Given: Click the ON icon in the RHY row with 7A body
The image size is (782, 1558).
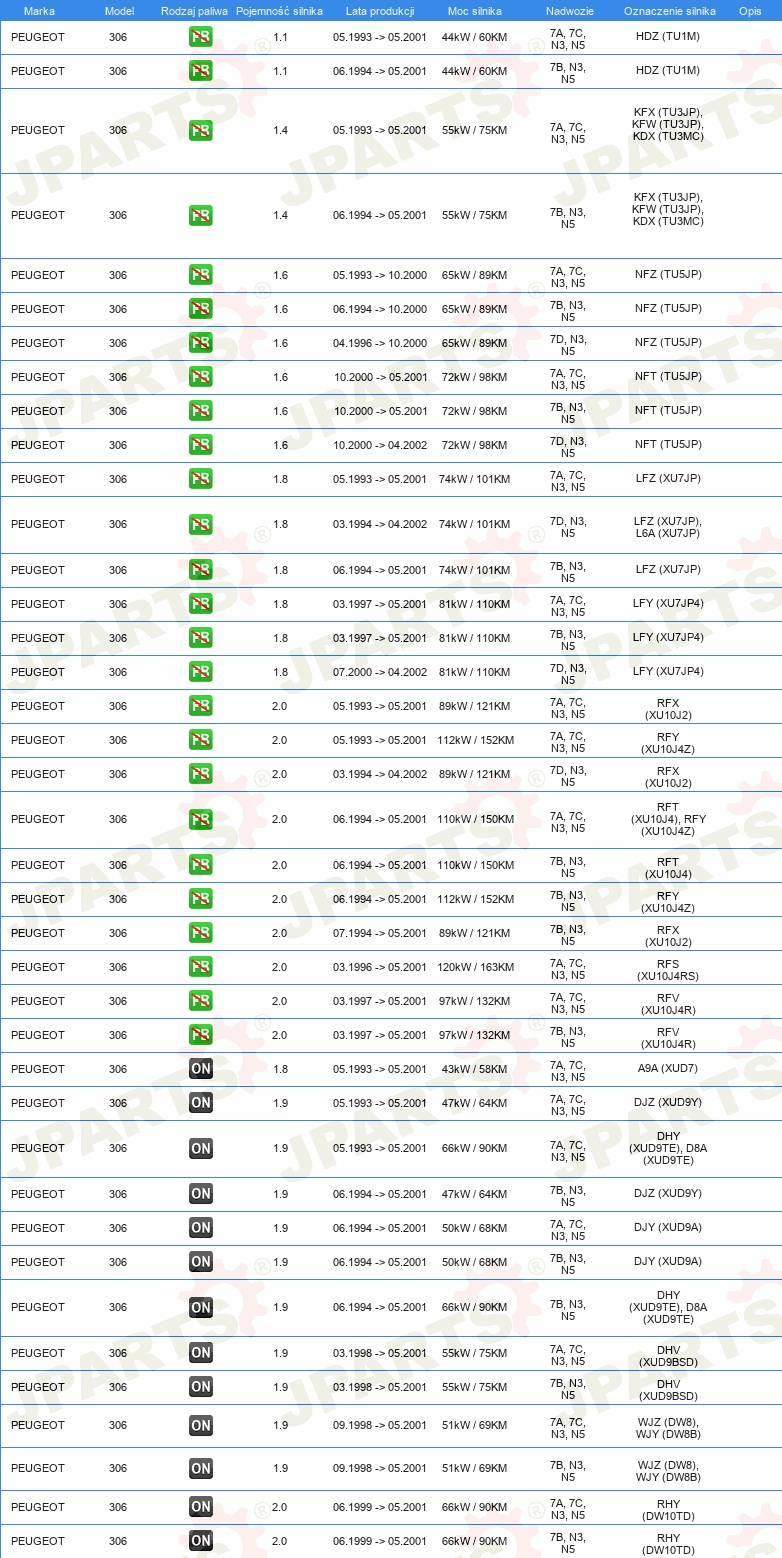Looking at the screenshot, I should point(201,1507).
